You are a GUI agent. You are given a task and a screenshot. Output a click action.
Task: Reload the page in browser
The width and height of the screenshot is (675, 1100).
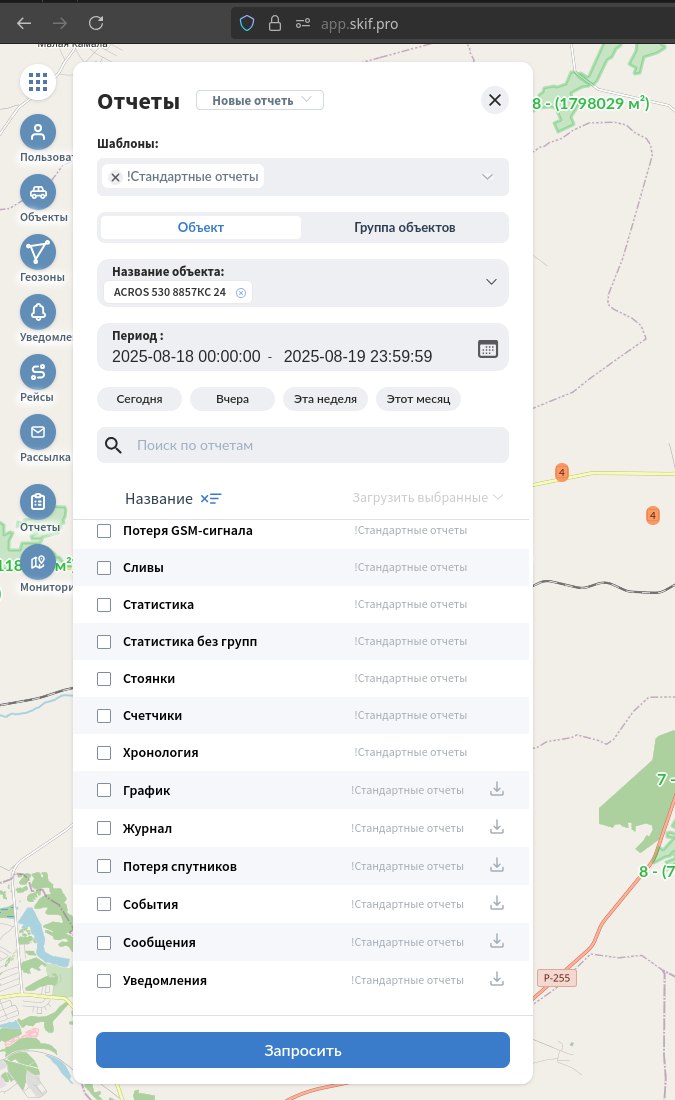pos(96,23)
